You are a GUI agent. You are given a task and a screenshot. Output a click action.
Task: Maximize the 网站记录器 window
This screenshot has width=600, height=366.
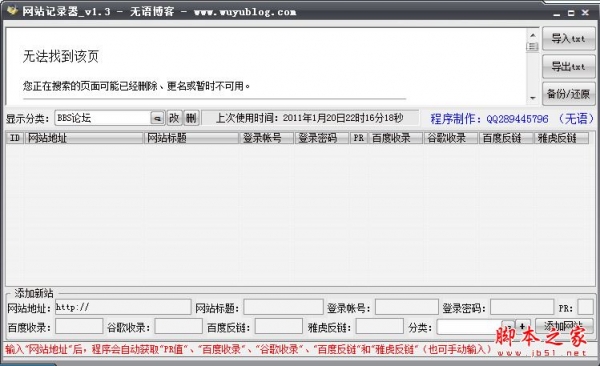pos(571,13)
